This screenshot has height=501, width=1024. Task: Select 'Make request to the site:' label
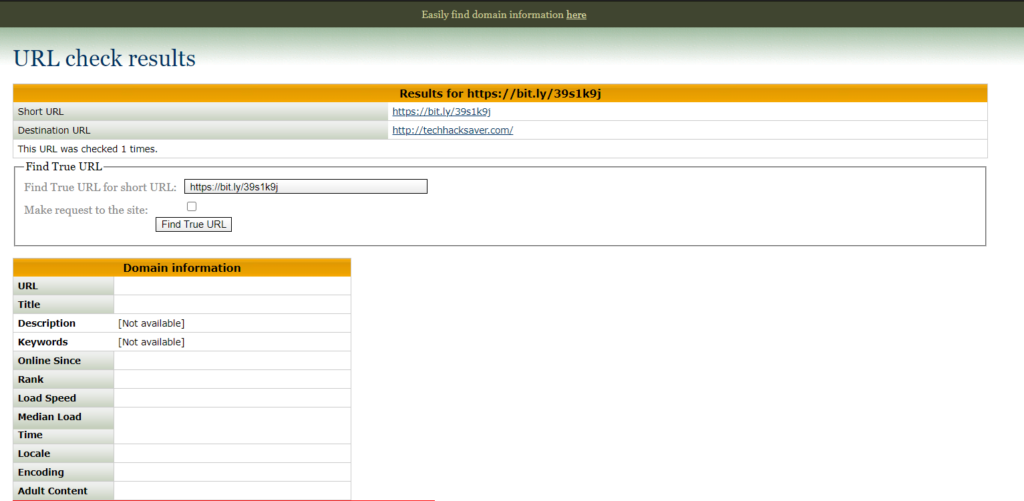point(86,210)
